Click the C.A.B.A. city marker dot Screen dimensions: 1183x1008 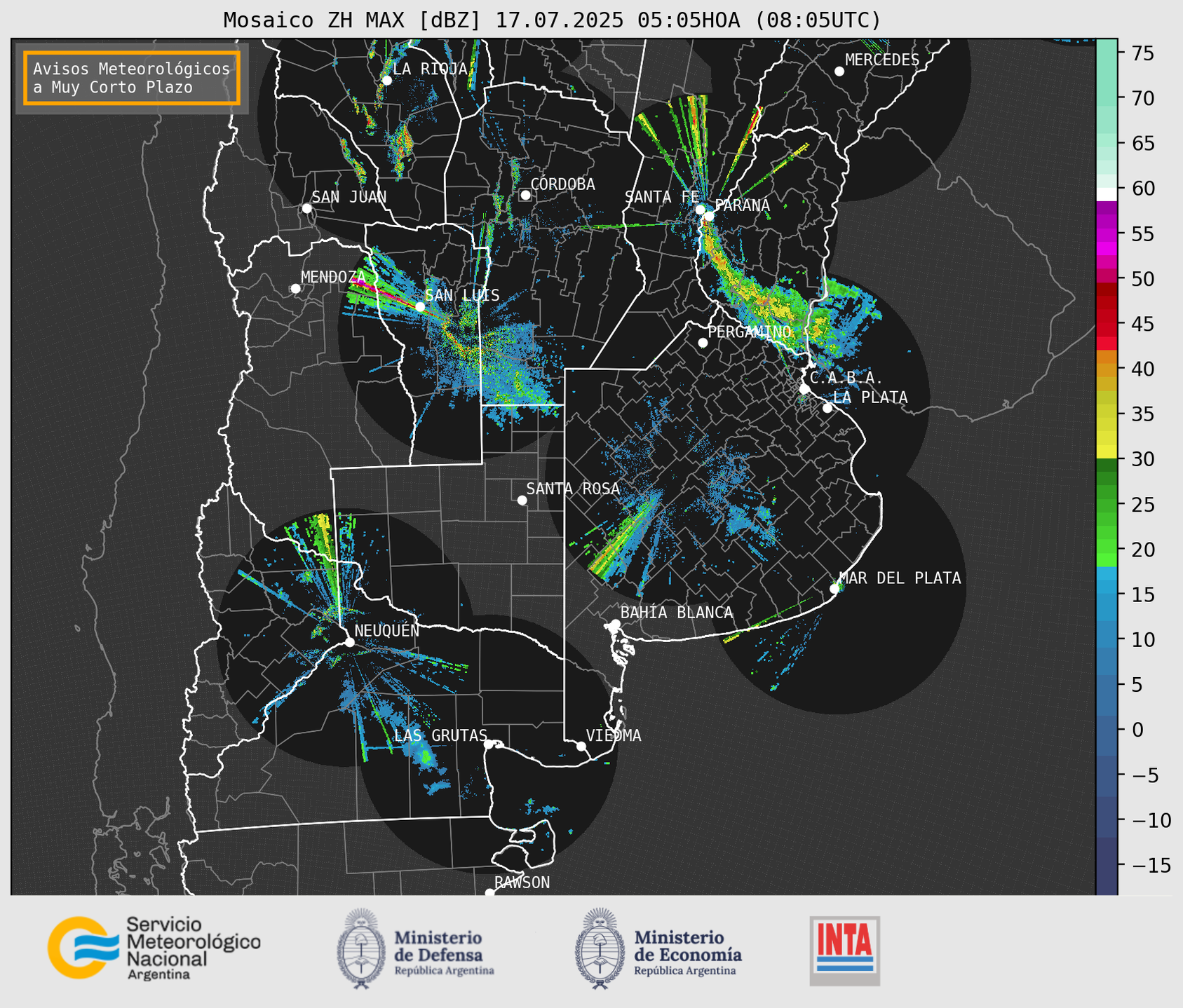tap(804, 389)
